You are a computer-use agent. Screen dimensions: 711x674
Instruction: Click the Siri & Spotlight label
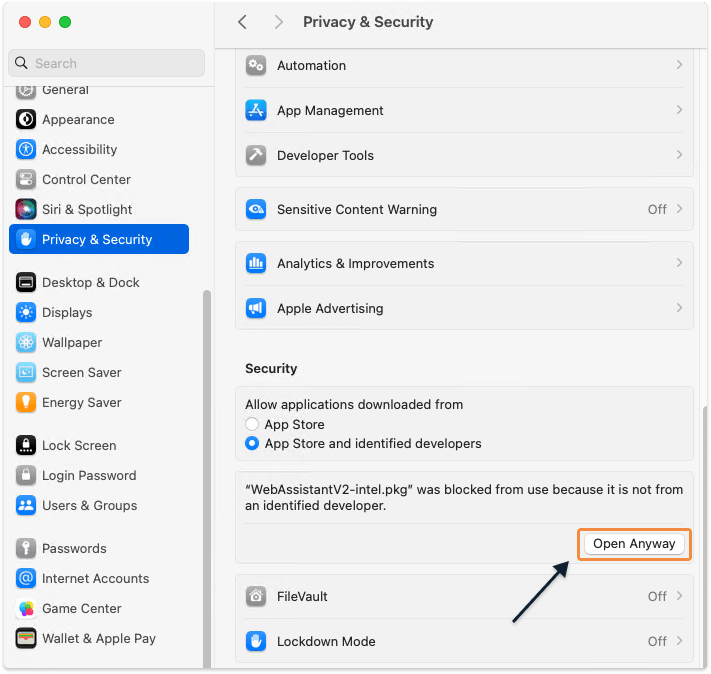87,210
